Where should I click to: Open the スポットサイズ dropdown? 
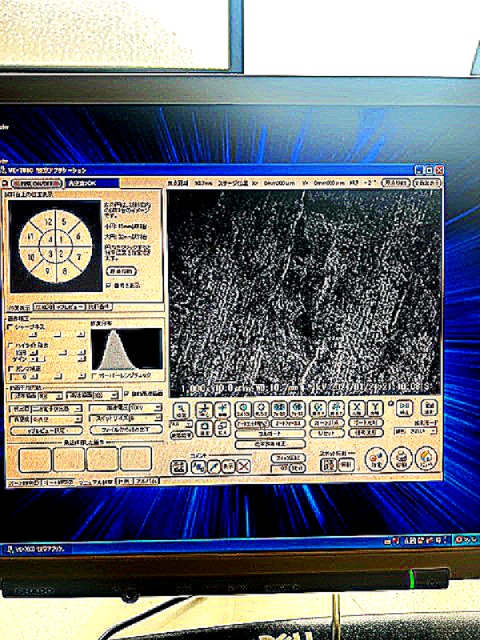[145, 418]
